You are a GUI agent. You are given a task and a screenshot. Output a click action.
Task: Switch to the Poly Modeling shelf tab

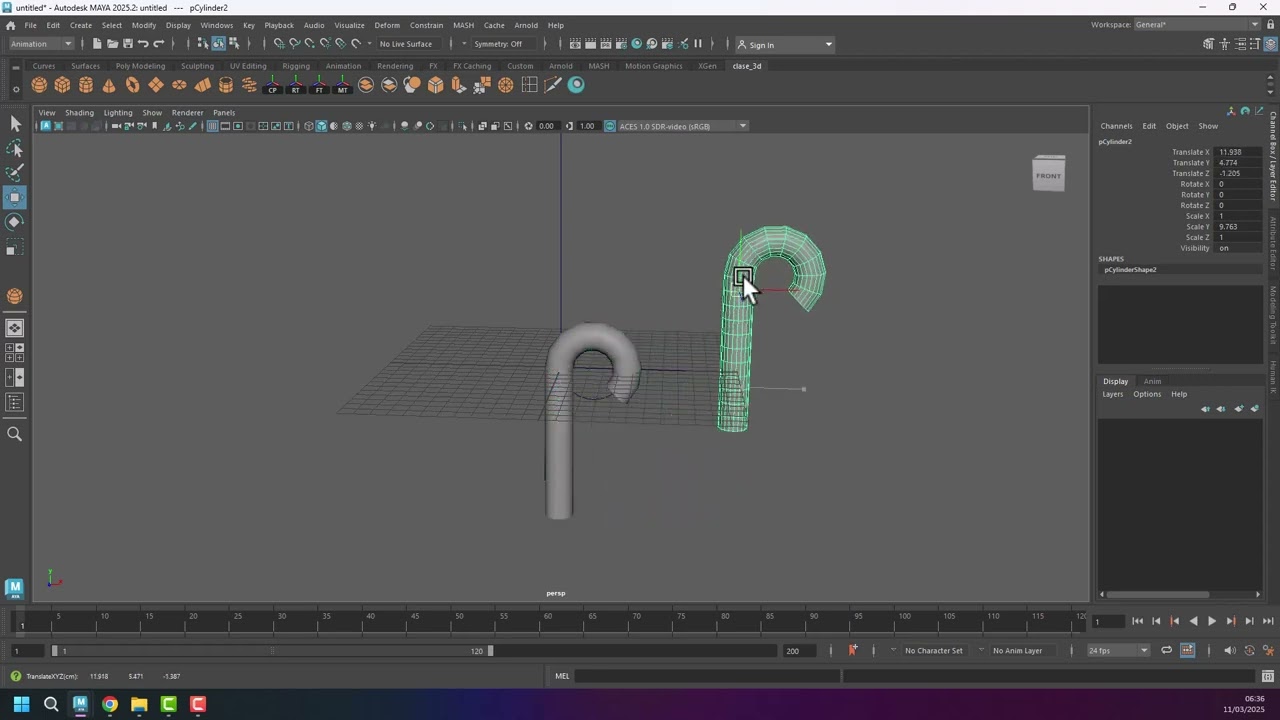click(x=140, y=66)
